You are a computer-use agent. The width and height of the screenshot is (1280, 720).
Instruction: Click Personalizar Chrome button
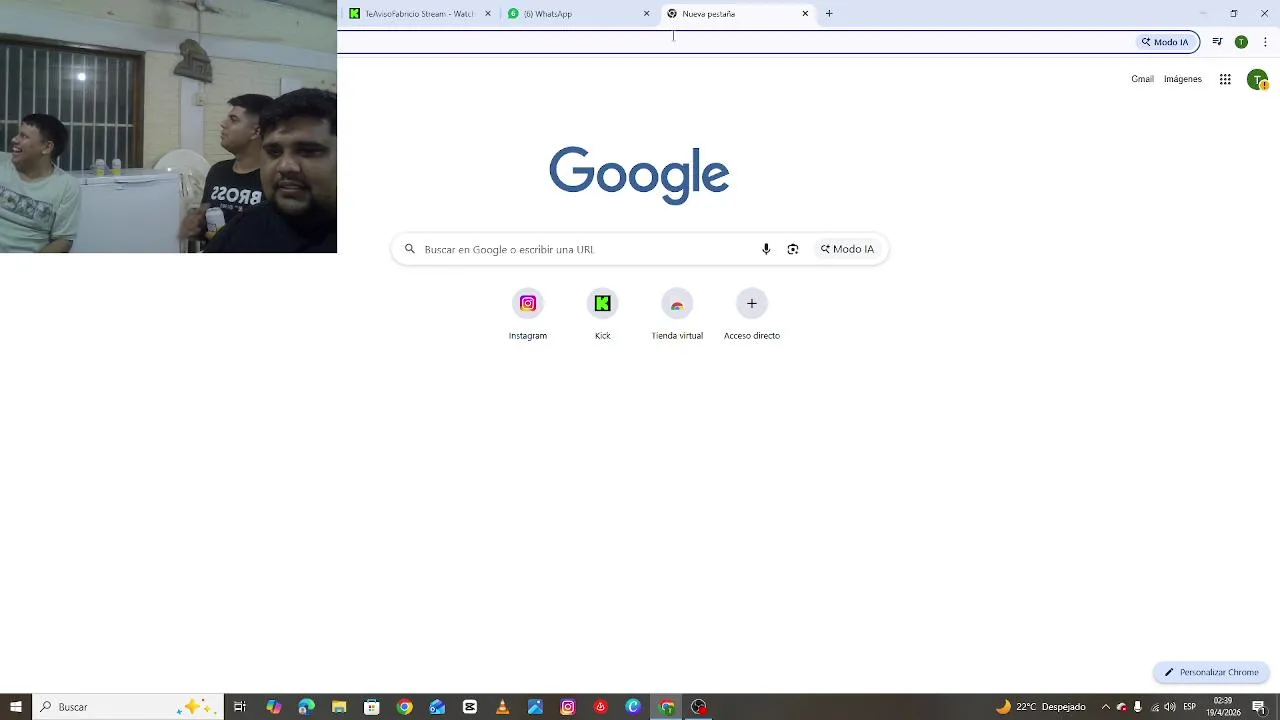coord(1211,672)
